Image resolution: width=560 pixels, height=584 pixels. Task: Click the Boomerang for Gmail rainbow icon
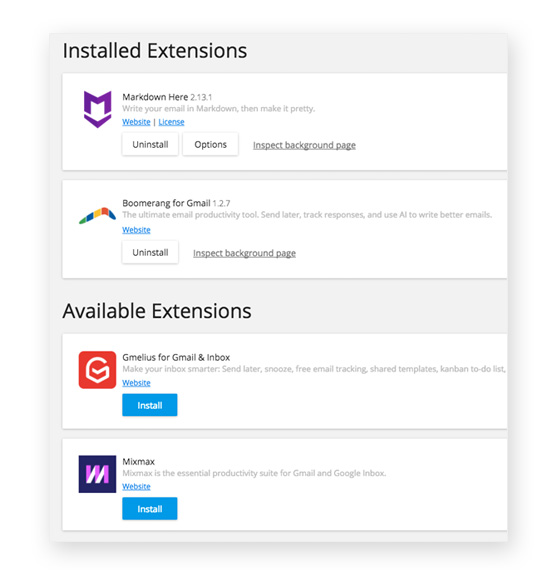(97, 216)
